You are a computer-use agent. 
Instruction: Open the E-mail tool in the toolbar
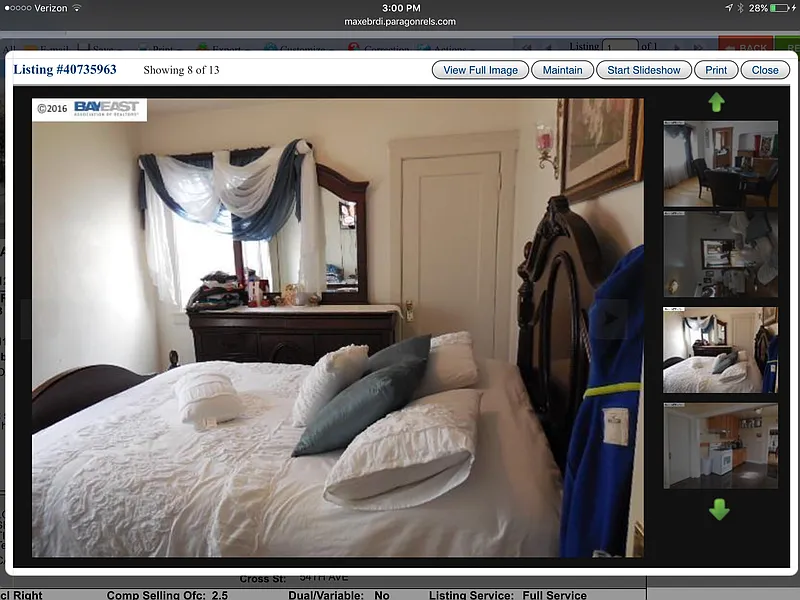(x=53, y=47)
